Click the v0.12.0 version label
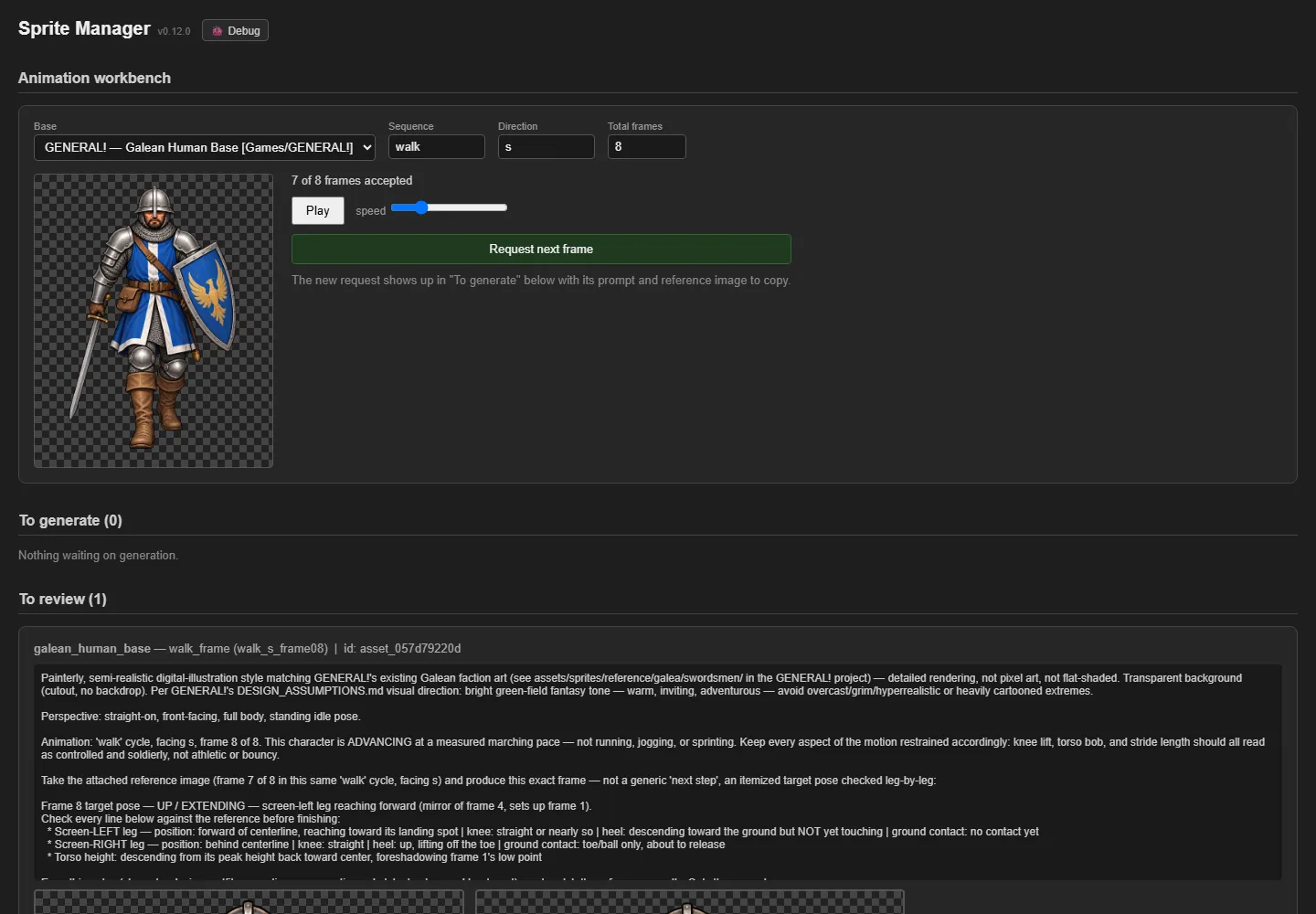 pos(174,32)
